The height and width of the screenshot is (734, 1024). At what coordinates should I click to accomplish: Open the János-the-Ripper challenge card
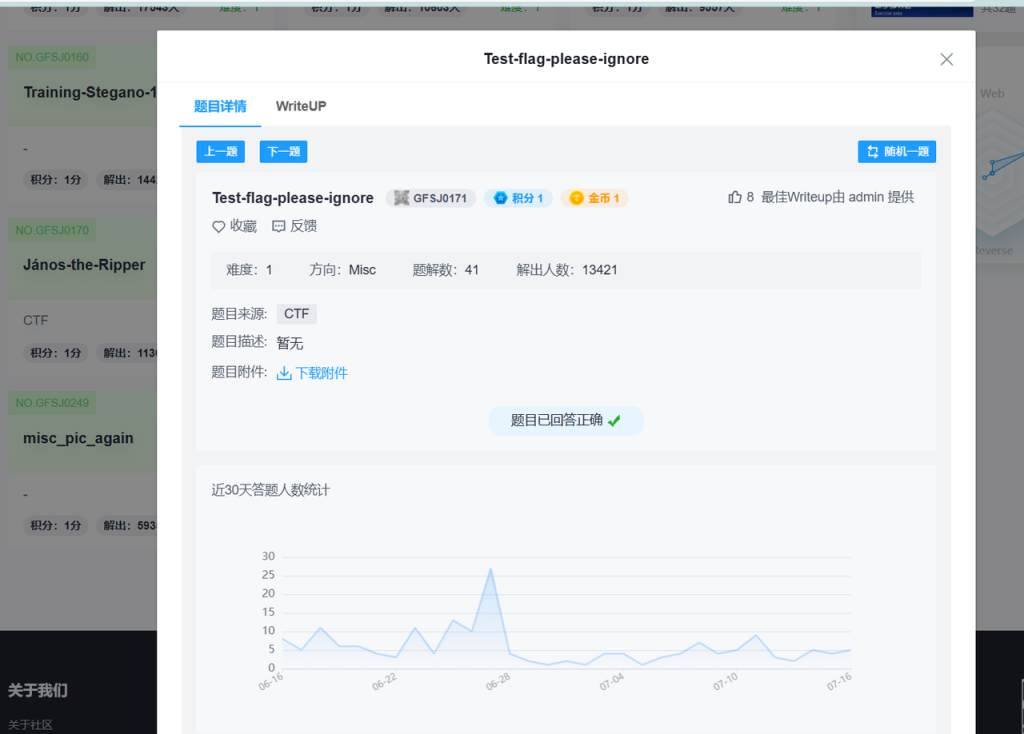84,265
